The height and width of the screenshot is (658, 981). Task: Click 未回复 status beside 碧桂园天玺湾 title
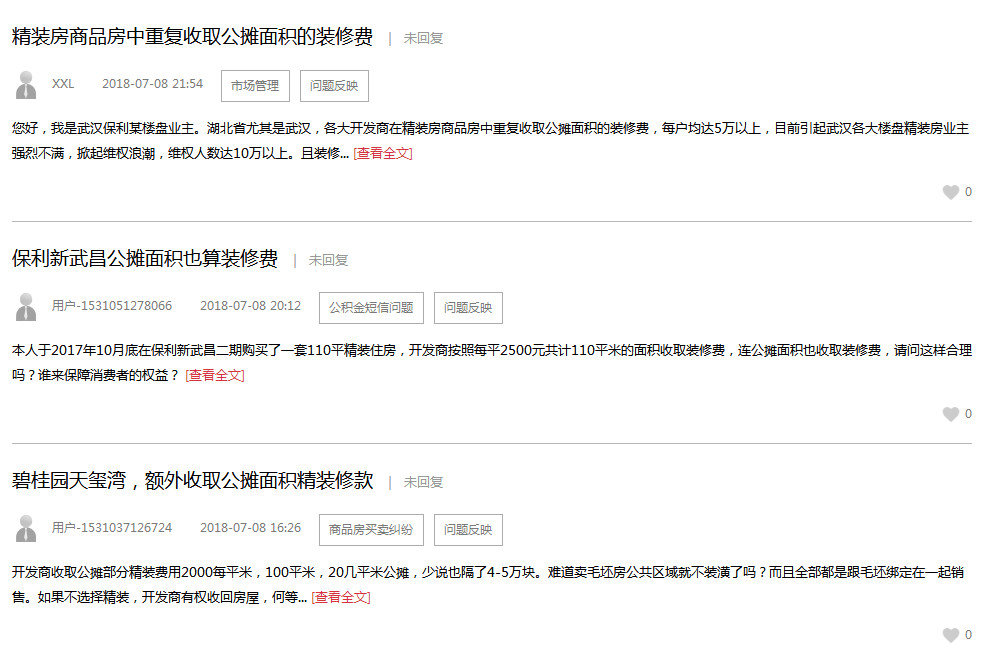coord(424,482)
